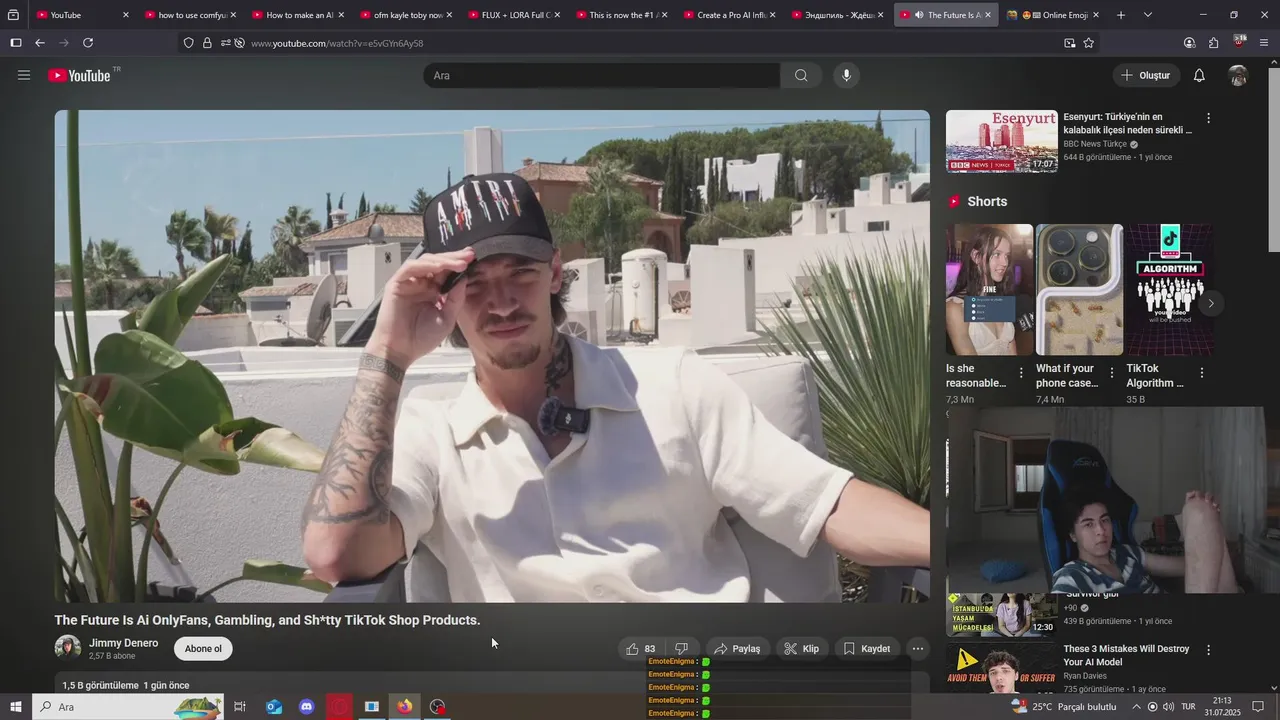This screenshot has height=720, width=1280.
Task: Open a new browser tab
Action: pyautogui.click(x=1121, y=15)
